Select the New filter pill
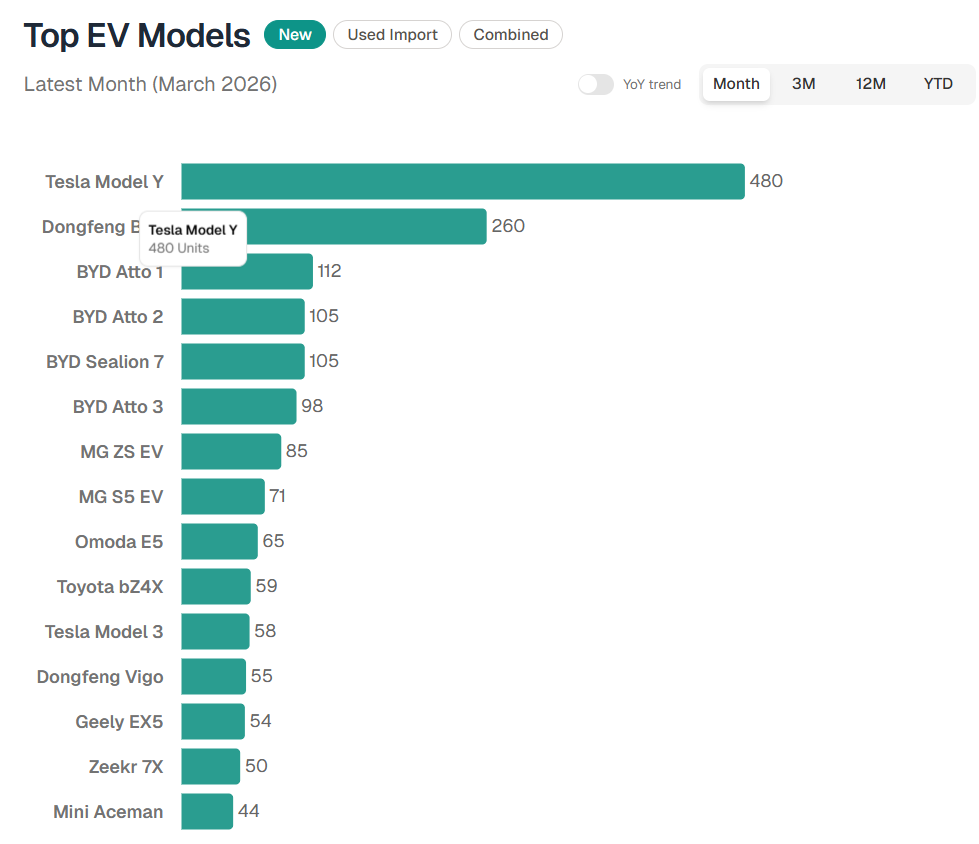 [x=295, y=35]
